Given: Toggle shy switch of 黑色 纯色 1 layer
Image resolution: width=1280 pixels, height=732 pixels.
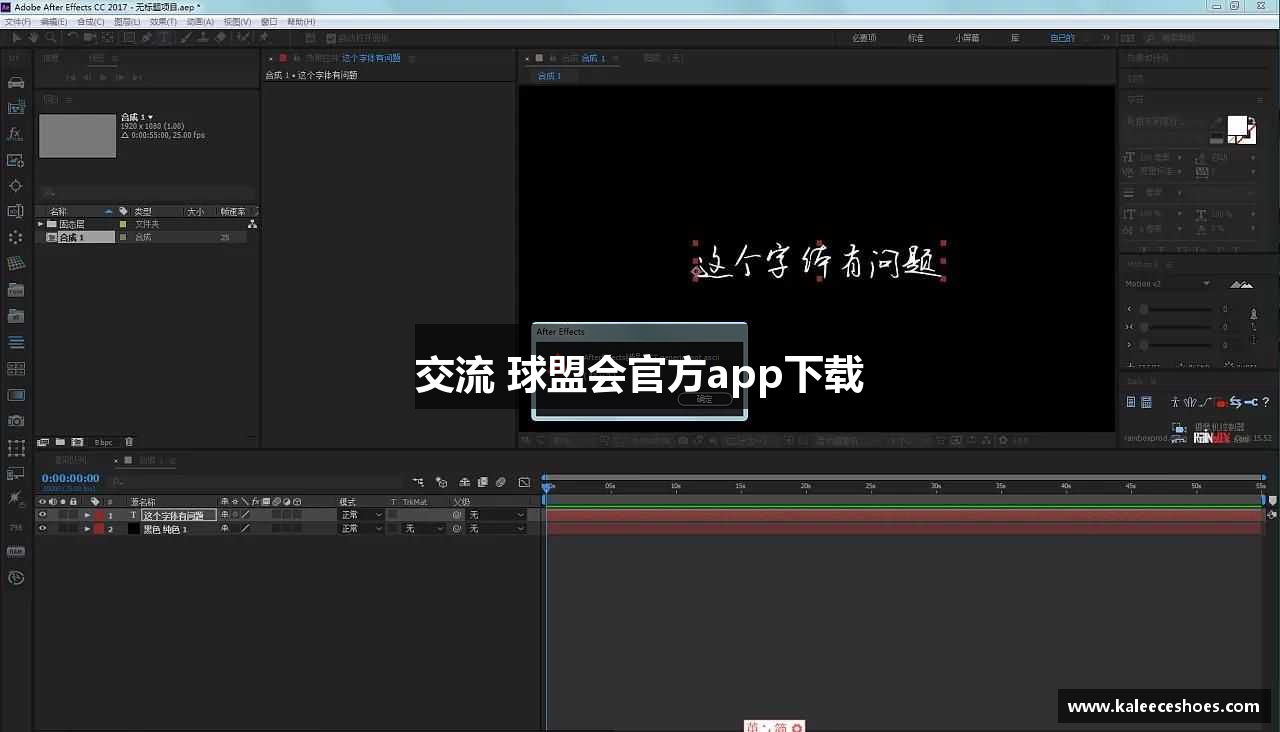Looking at the screenshot, I should click(225, 528).
